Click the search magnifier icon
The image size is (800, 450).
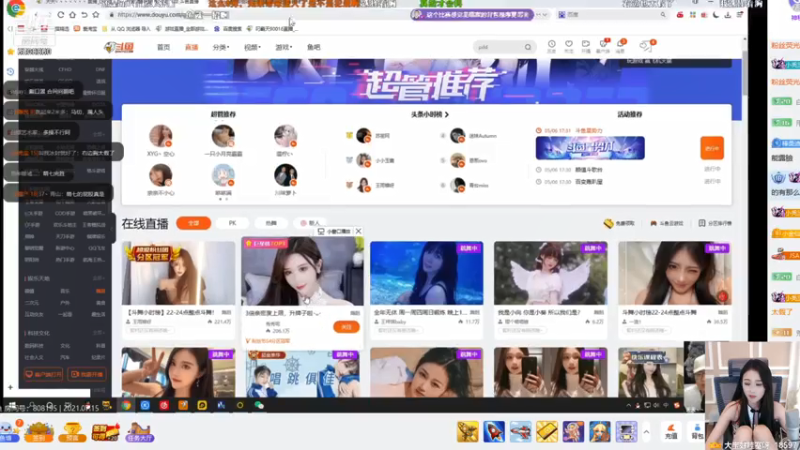528,47
